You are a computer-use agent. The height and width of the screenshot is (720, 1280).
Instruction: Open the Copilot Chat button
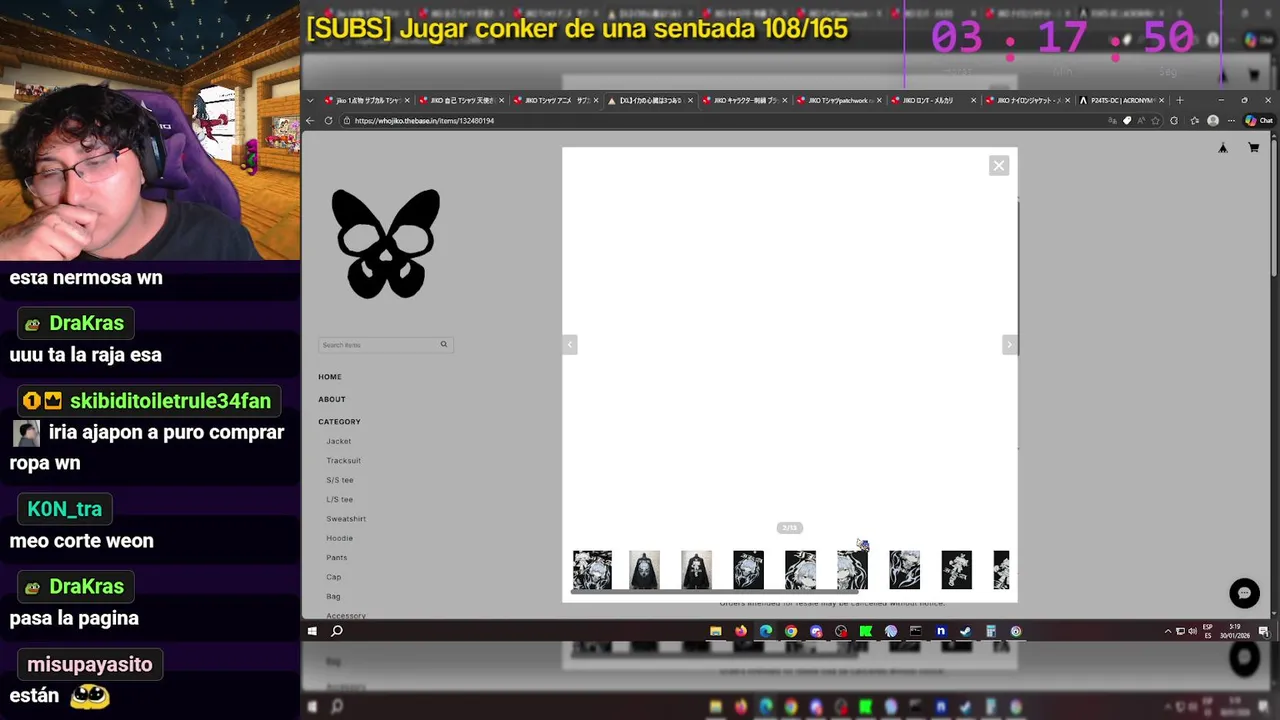pyautogui.click(x=1259, y=121)
